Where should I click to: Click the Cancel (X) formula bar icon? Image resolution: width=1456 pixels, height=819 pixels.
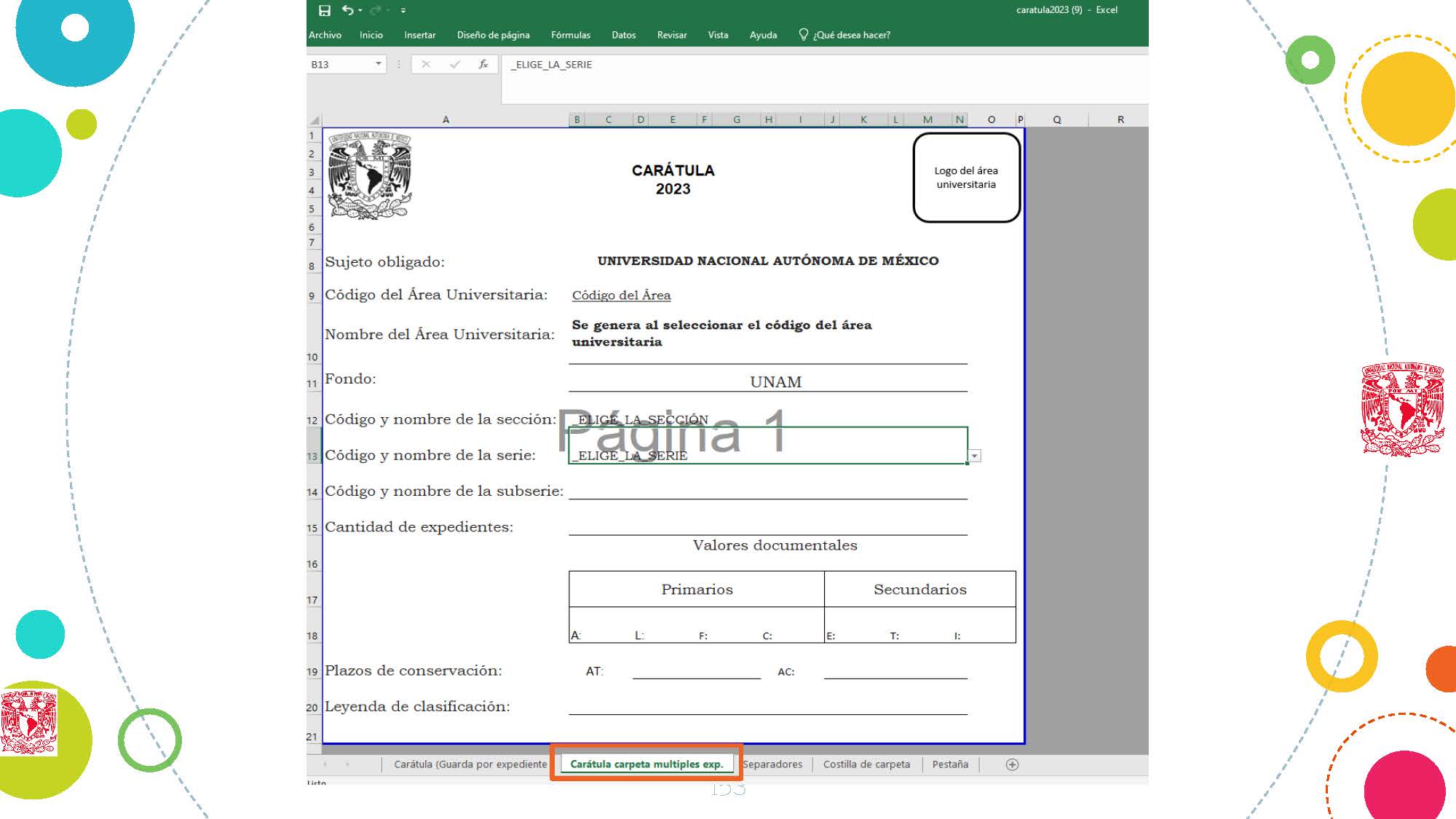(x=426, y=65)
